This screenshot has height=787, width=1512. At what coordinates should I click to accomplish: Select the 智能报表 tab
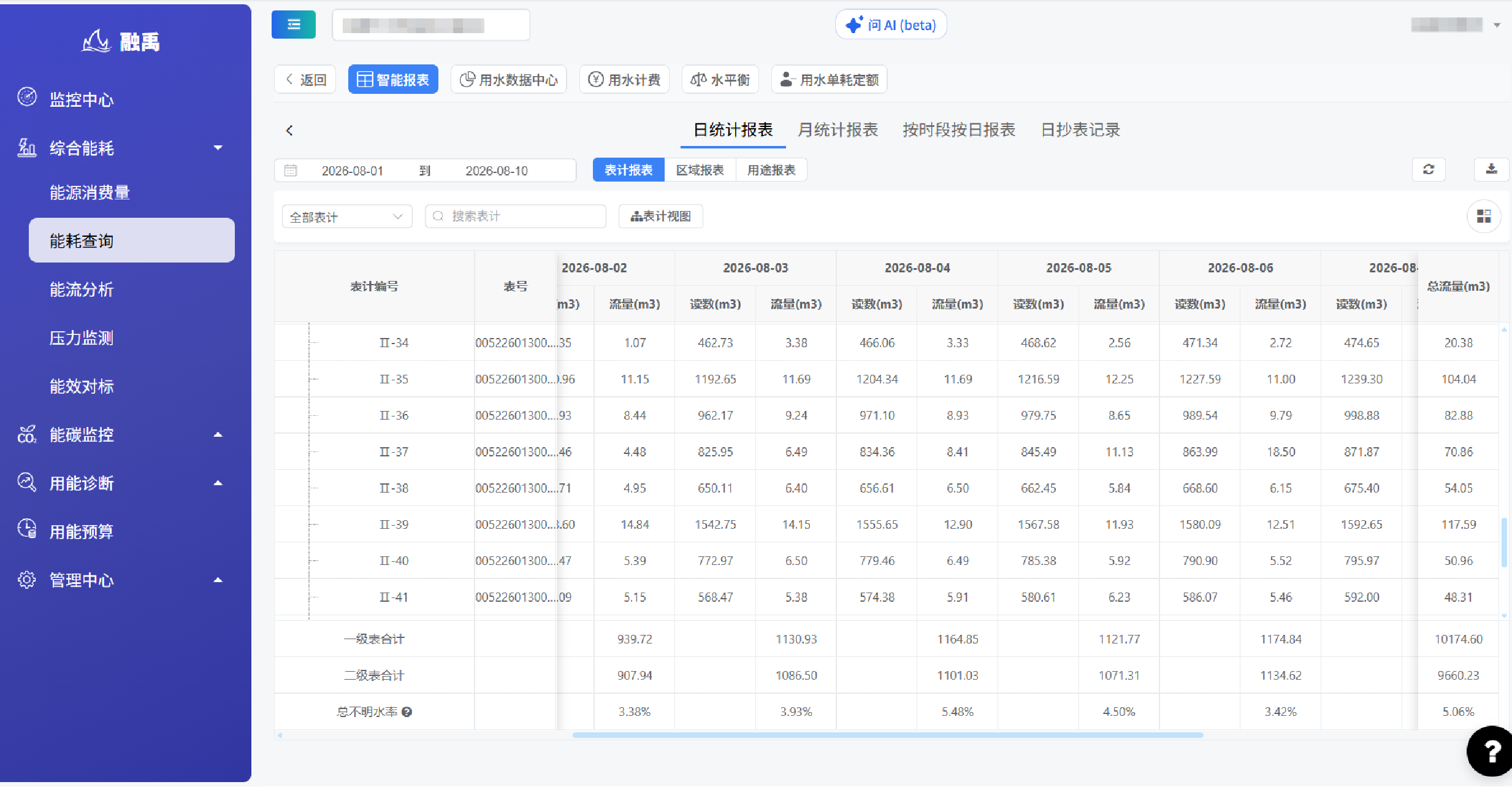click(393, 80)
